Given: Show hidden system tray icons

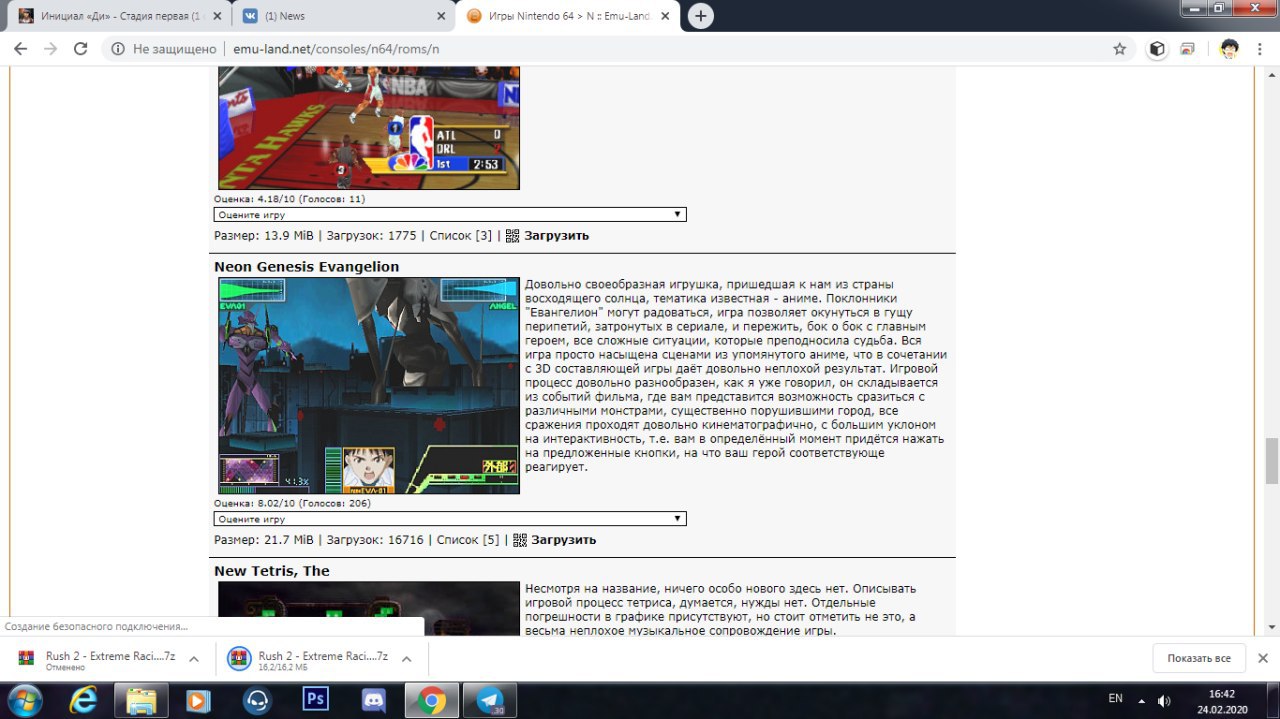Looking at the screenshot, I should pyautogui.click(x=1142, y=700).
